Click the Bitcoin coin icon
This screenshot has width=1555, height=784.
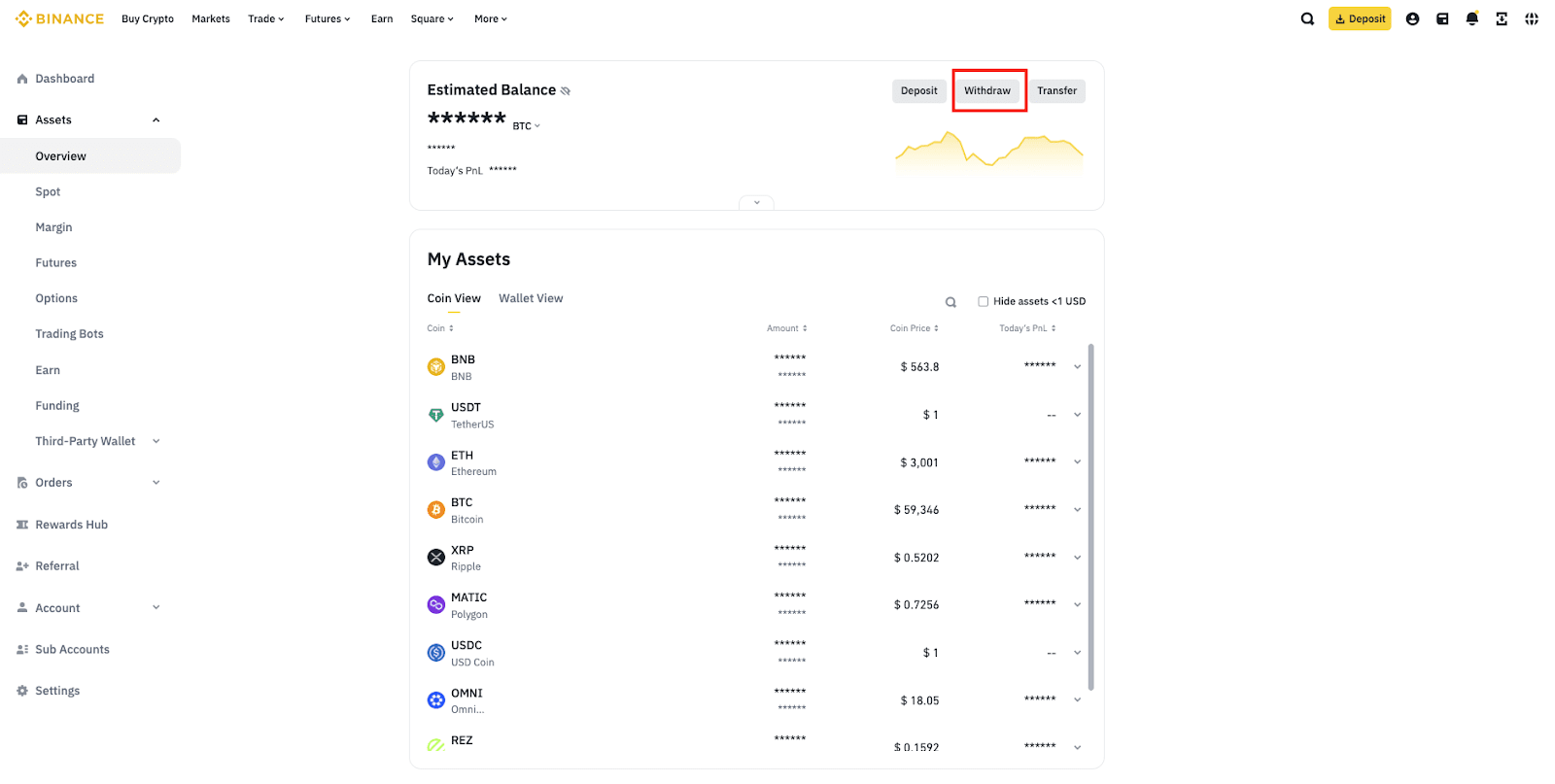click(436, 510)
